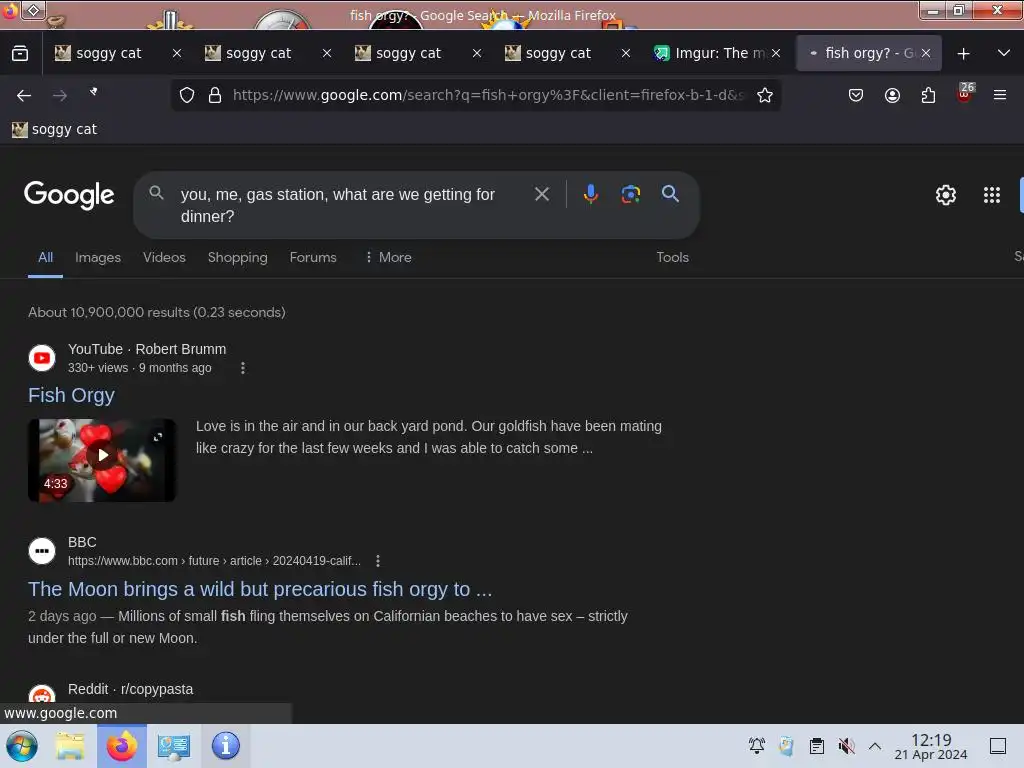Open search by image Lens icon
The height and width of the screenshot is (768, 1024).
[630, 194]
